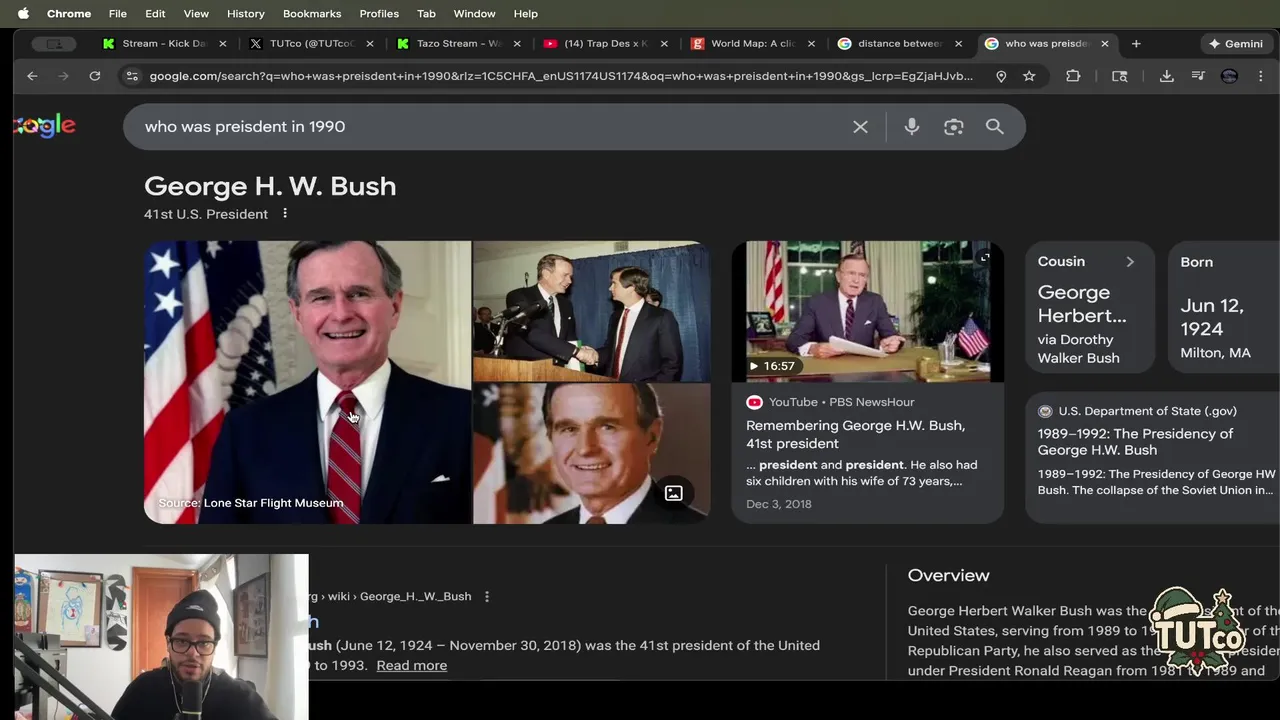Open the Window menu

(474, 14)
